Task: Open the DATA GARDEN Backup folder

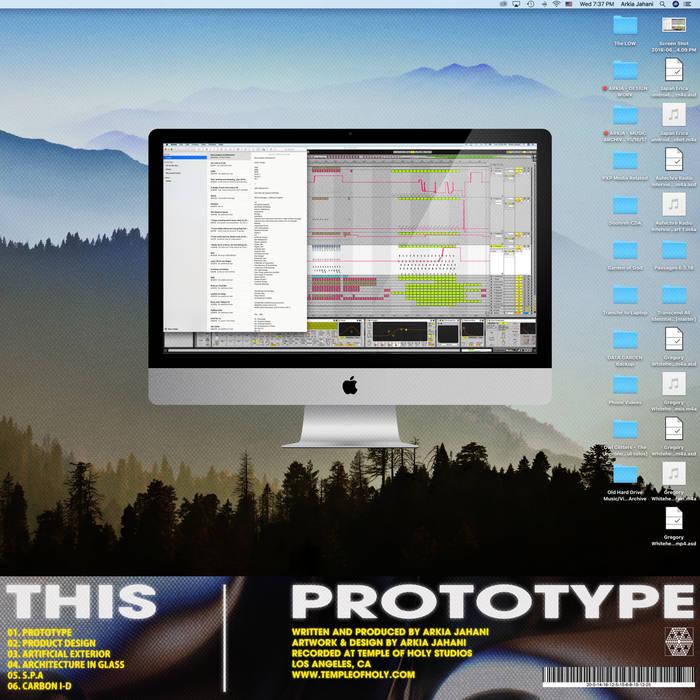Action: coord(625,339)
